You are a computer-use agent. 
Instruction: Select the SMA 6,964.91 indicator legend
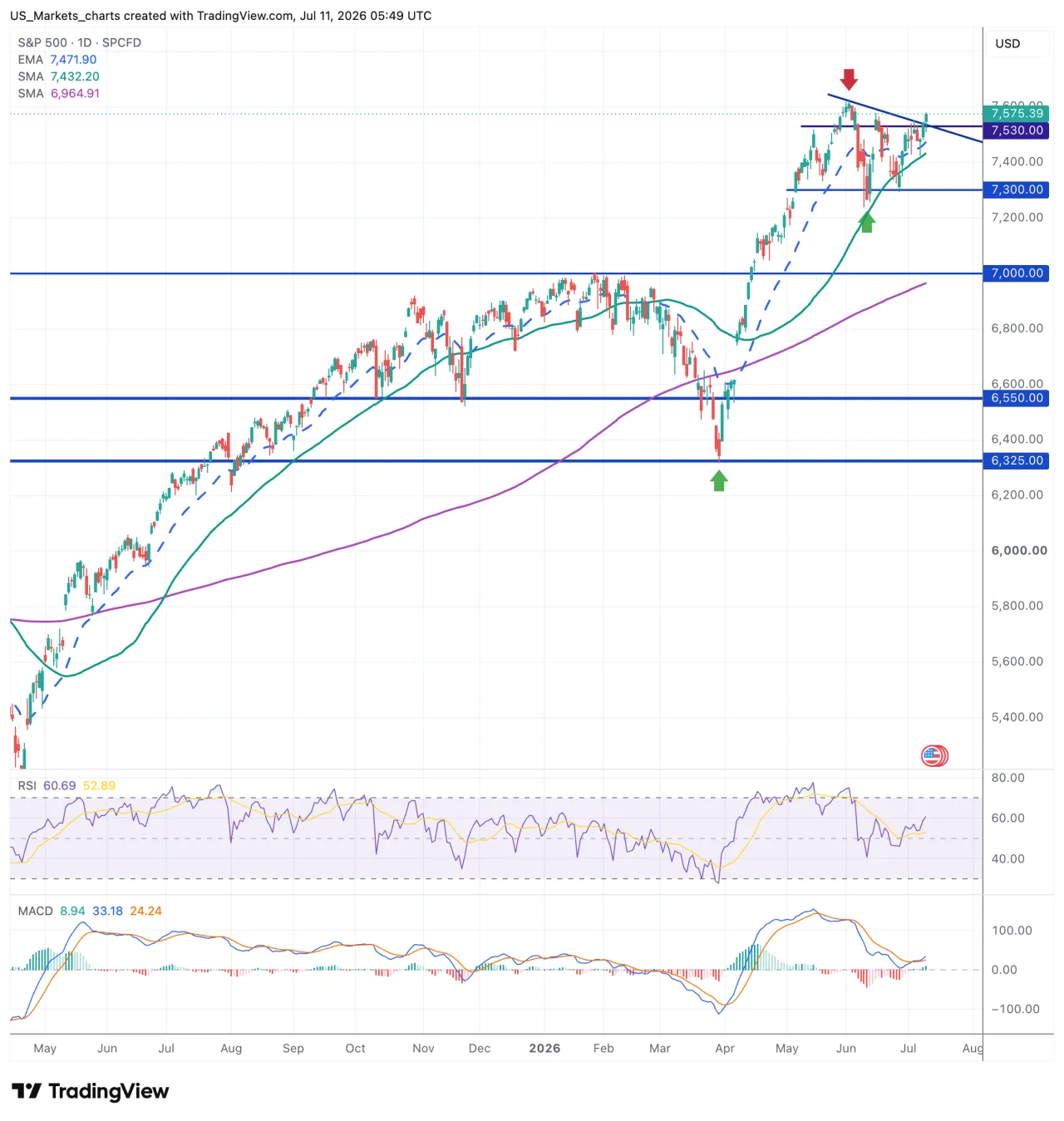coord(58,93)
